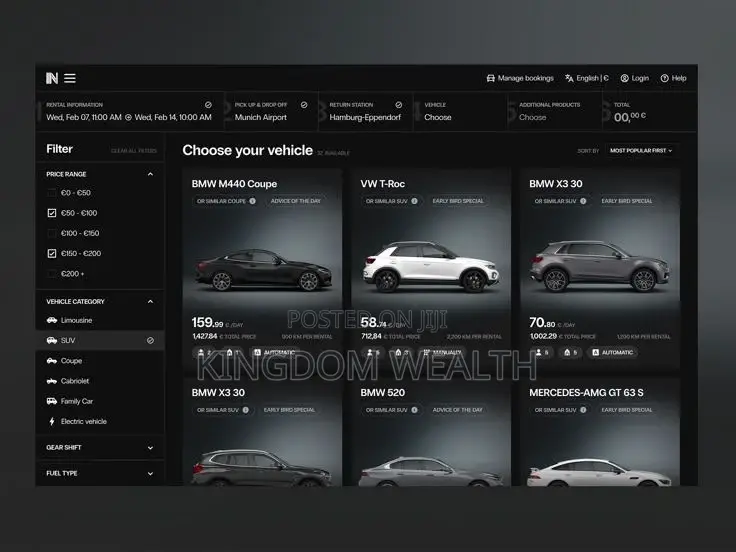The height and width of the screenshot is (552, 736).
Task: Click the clock icon between rental dates
Action: click(x=128, y=117)
